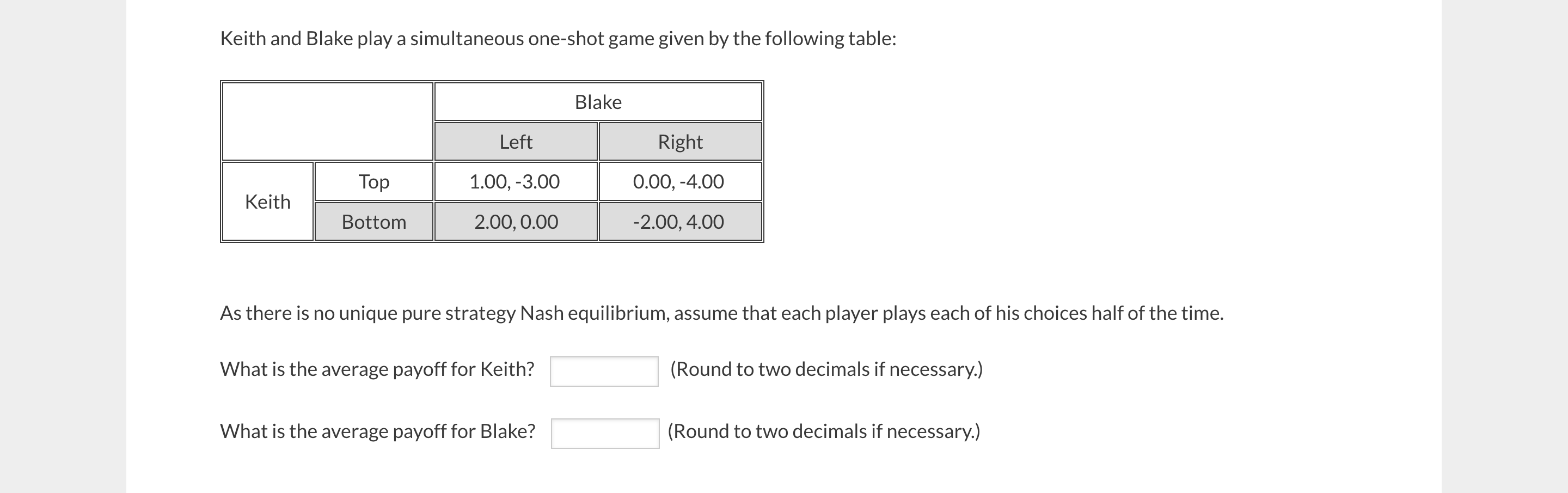The height and width of the screenshot is (493, 1568).
Task: Click the Right column header
Action: 680,142
